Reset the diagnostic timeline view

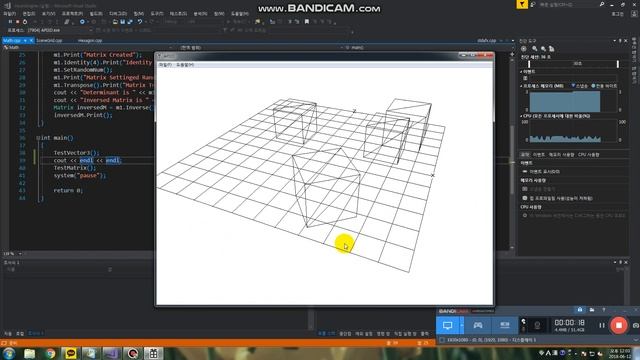click(551, 49)
